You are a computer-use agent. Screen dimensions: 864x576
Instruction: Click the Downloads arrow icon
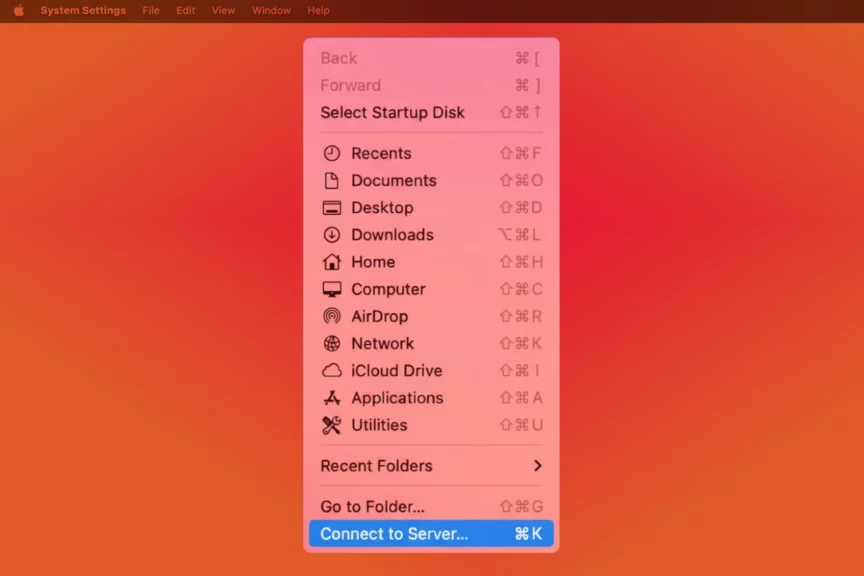(x=332, y=235)
